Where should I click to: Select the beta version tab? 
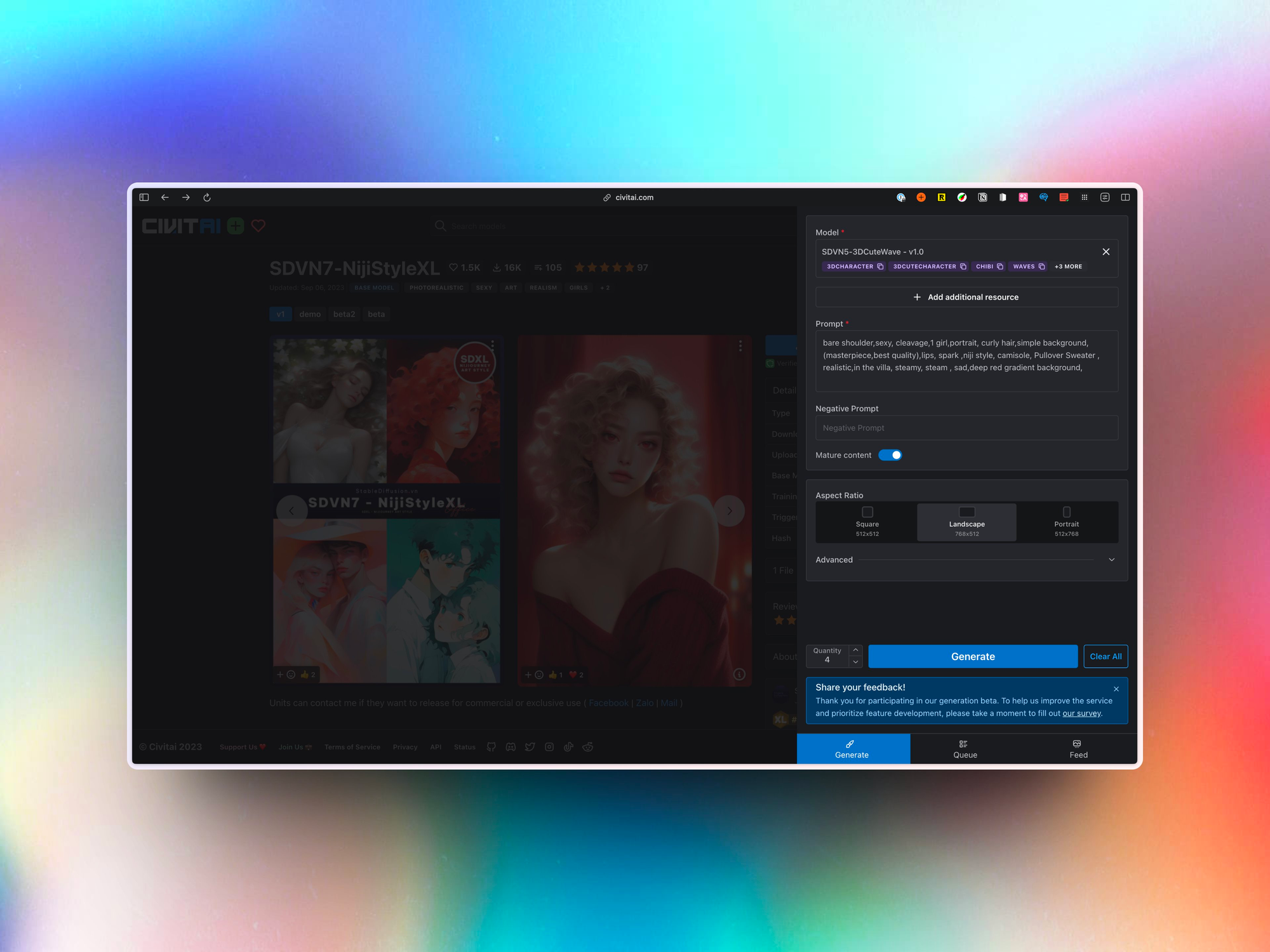[x=377, y=314]
